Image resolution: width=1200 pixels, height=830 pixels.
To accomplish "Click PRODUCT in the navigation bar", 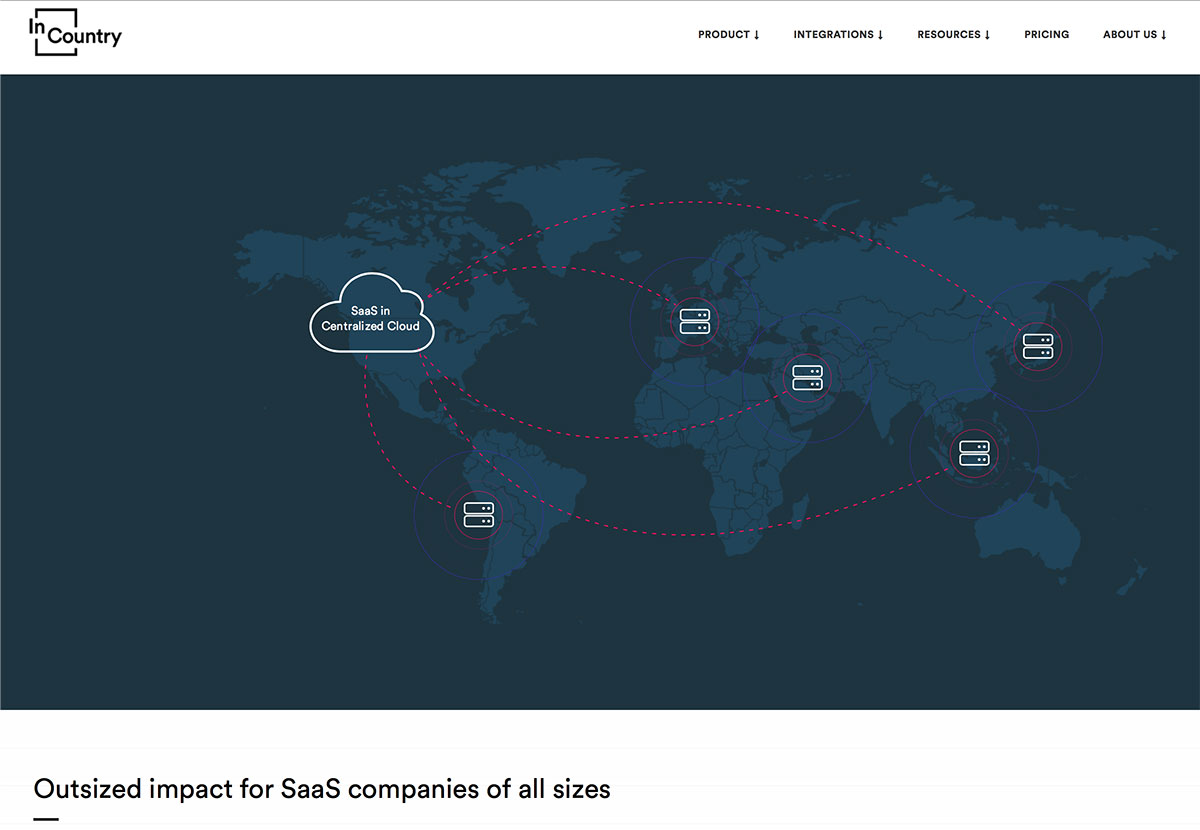I will point(723,34).
